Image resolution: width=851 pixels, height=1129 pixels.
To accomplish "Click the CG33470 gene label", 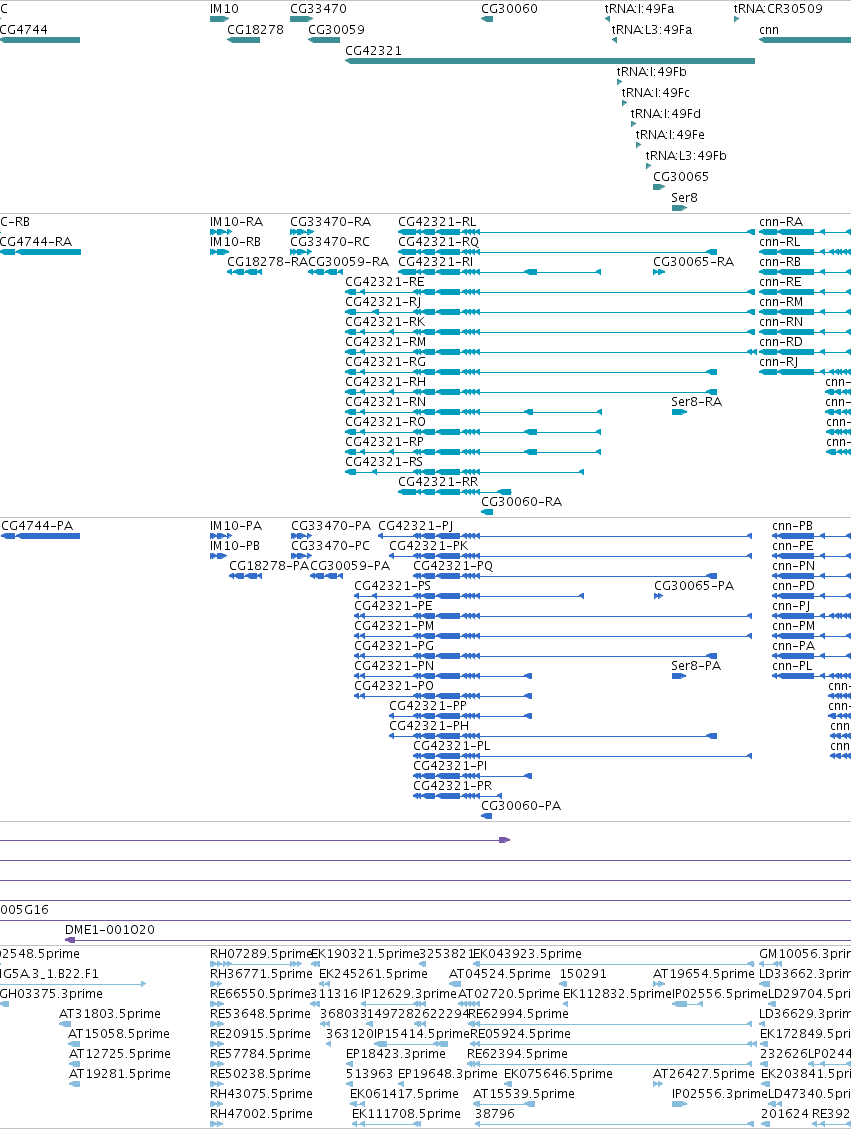I will click(318, 9).
